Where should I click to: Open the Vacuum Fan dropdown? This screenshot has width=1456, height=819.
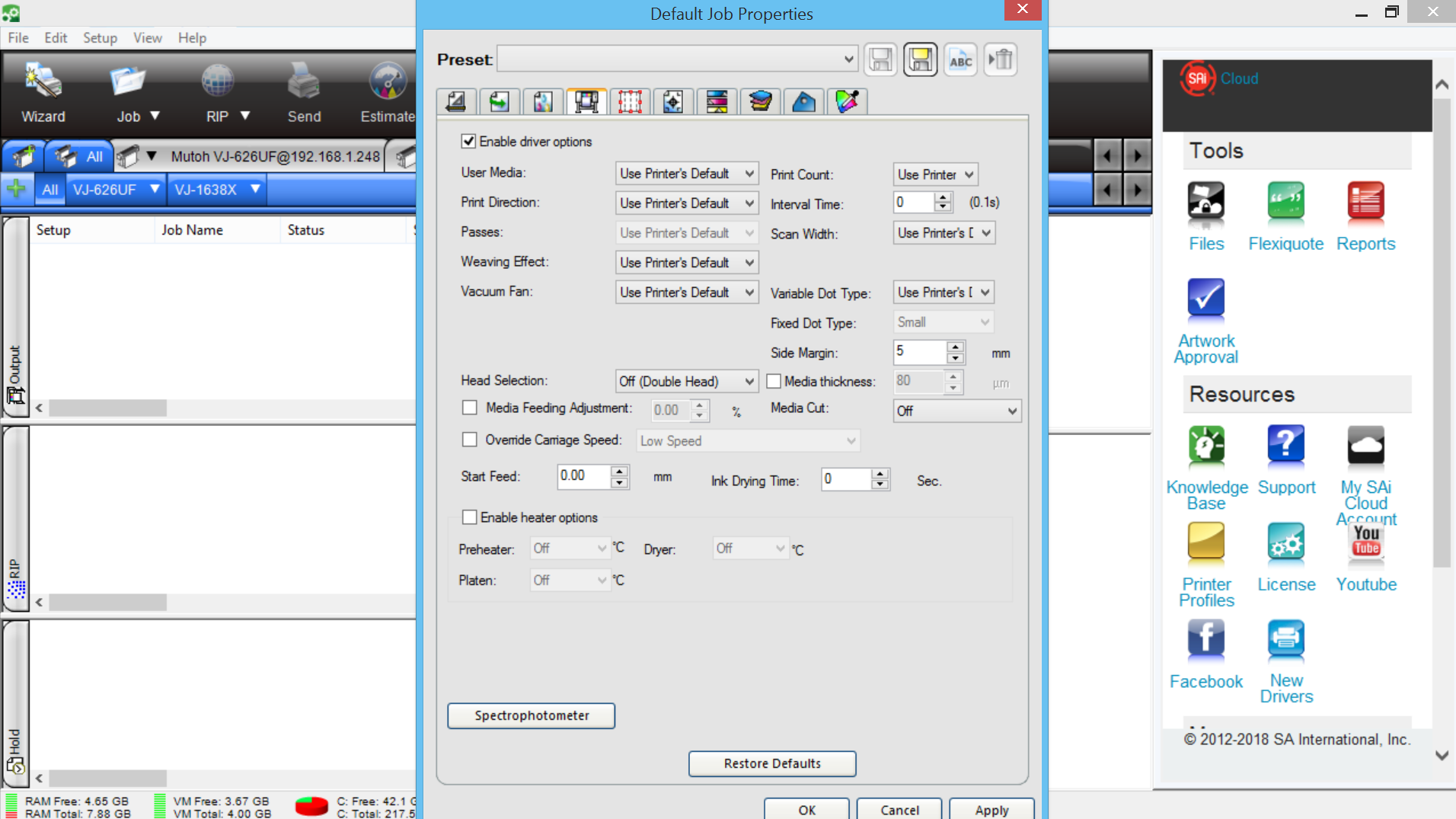687,293
